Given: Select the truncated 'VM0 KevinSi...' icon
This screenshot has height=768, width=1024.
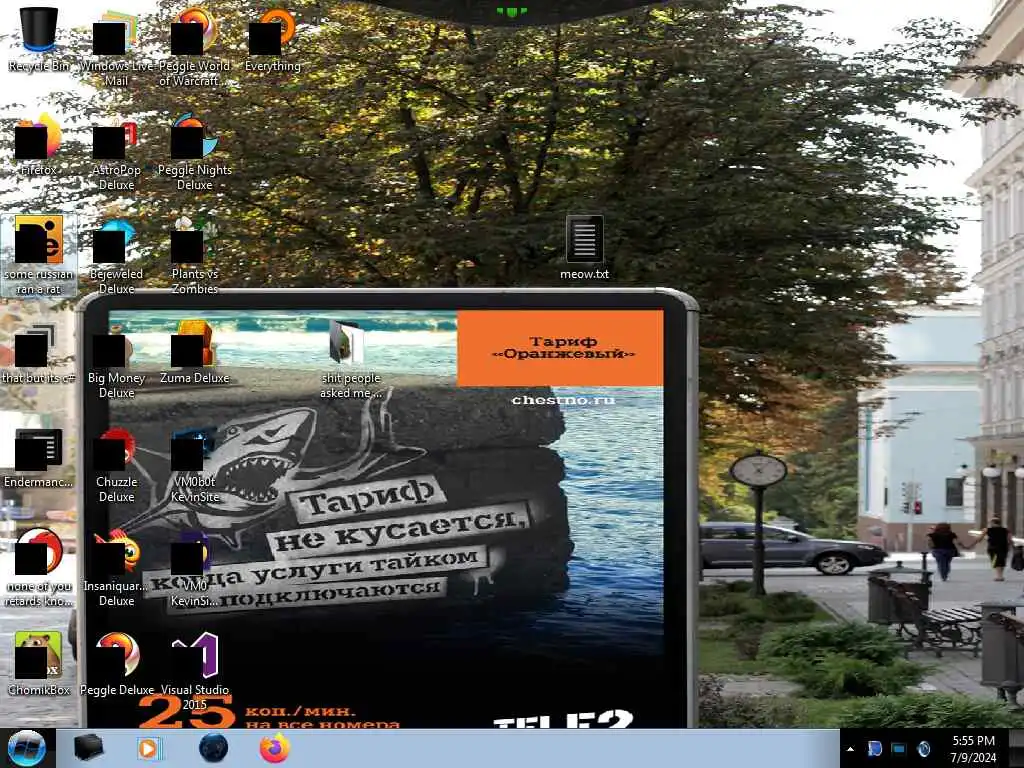Looking at the screenshot, I should coord(195,569).
